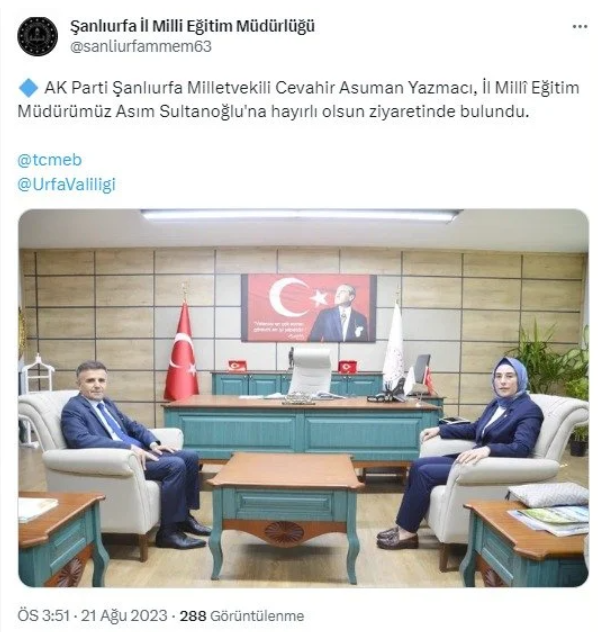
Task: Open the Şanlıurfa İl Milli Eğitim Müdürlüğü account name
Action: coord(192,26)
